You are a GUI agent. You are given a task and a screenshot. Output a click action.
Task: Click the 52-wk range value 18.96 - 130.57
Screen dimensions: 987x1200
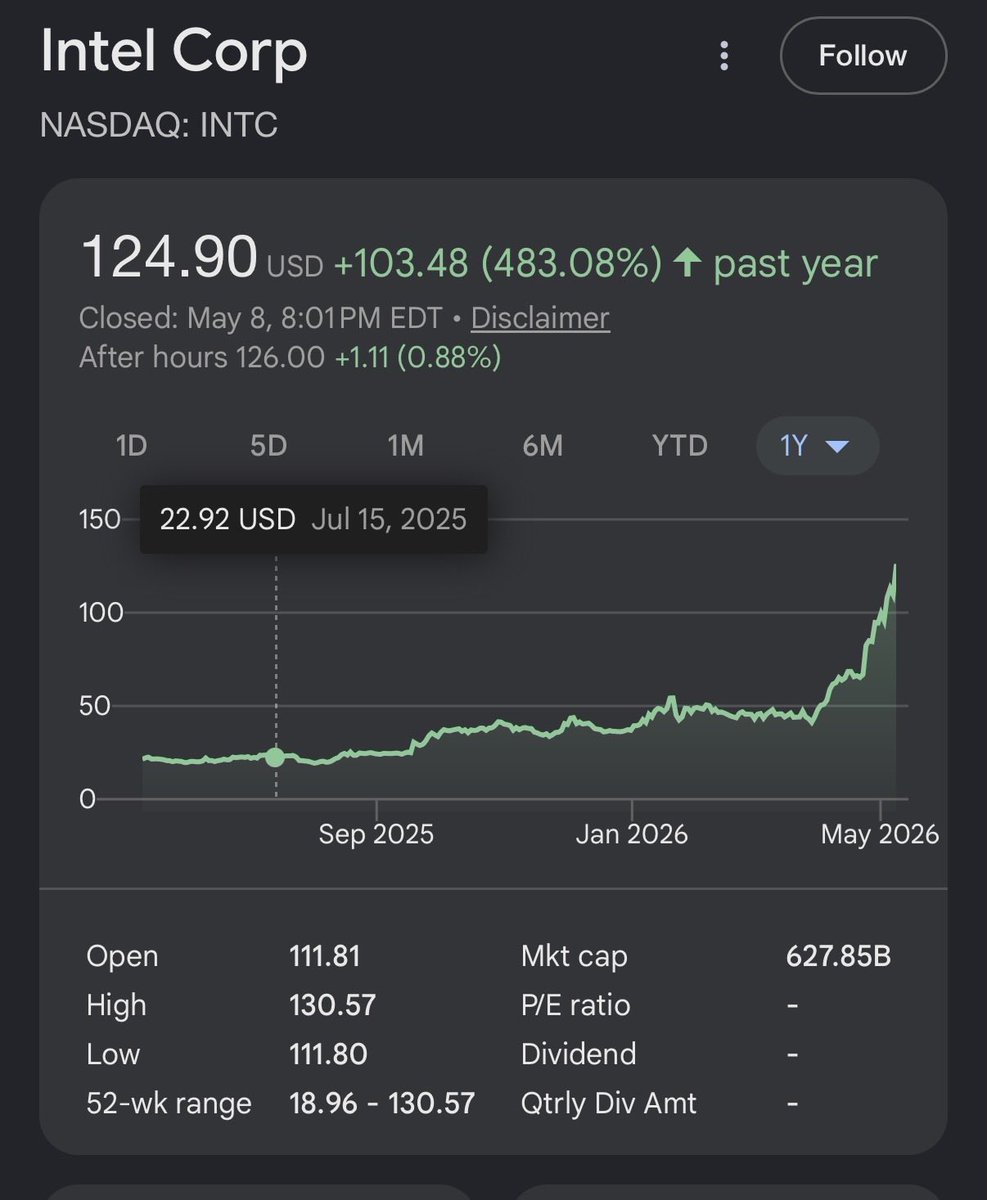(x=382, y=1104)
